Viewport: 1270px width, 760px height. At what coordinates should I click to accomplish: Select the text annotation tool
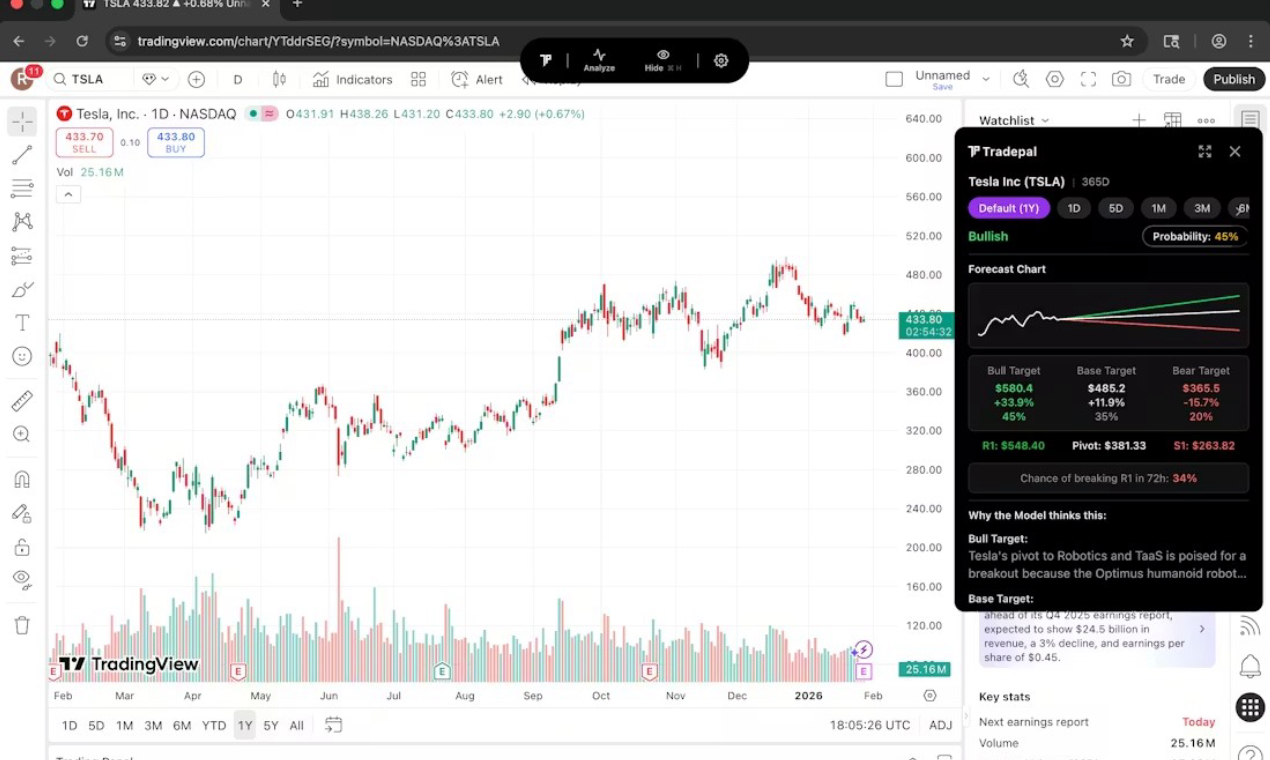[22, 322]
